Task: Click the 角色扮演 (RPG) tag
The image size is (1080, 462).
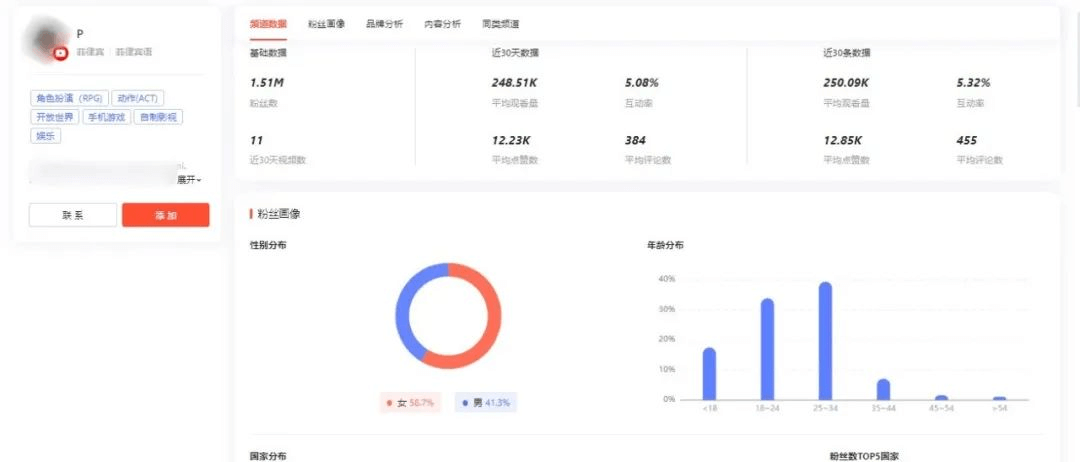Action: pos(68,98)
